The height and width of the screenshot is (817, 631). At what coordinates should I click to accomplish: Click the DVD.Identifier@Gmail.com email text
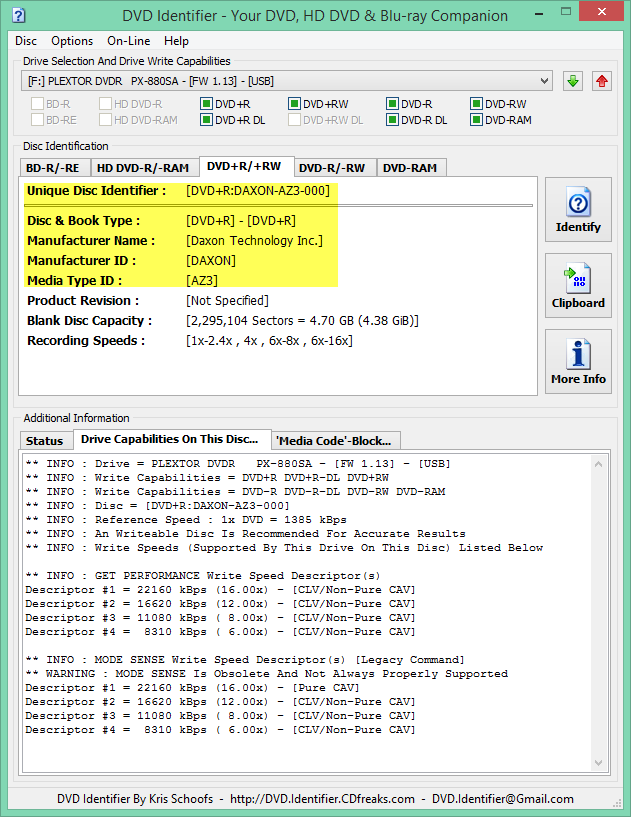coord(503,799)
